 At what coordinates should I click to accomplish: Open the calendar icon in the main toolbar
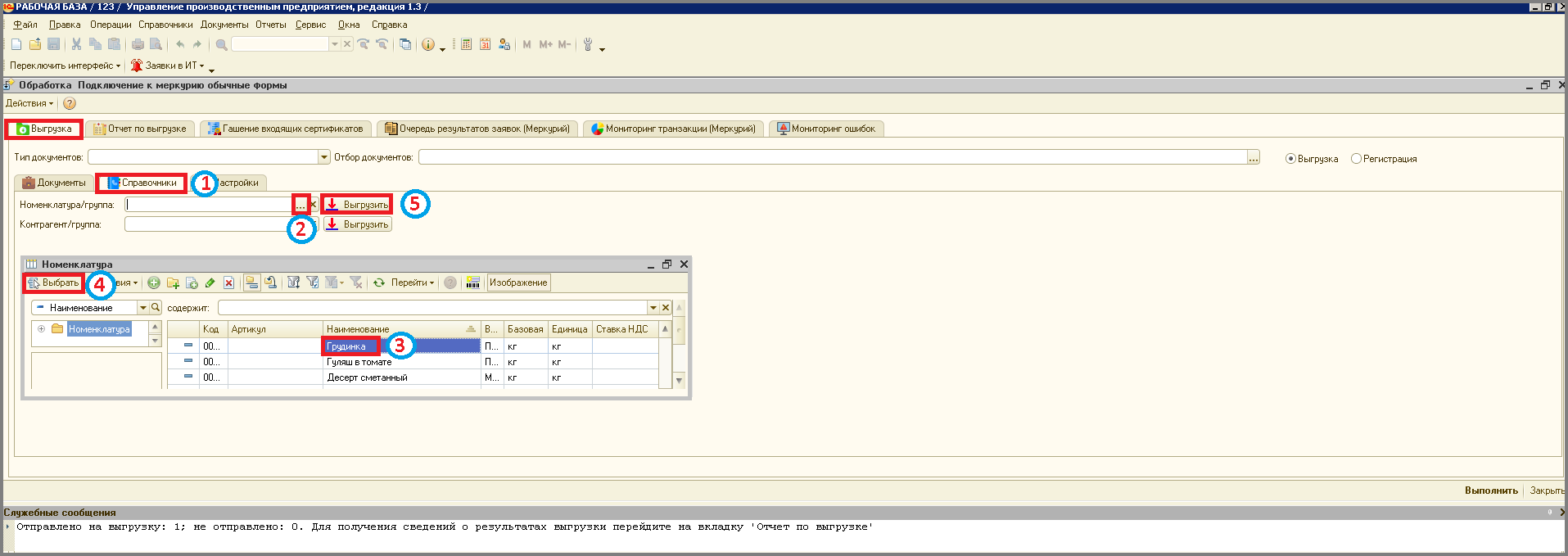[x=485, y=44]
